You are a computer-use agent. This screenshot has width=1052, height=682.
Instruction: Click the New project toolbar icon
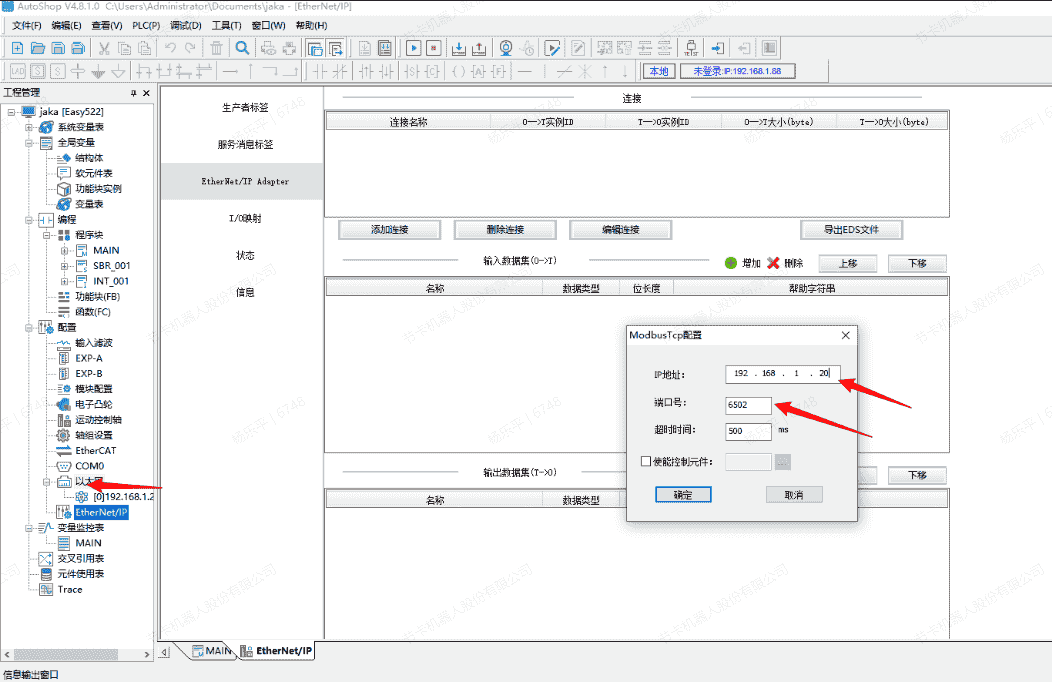[x=17, y=48]
